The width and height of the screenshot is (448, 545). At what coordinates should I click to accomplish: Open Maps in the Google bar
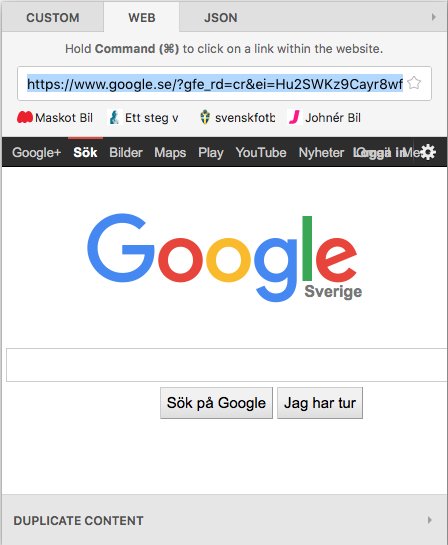(170, 152)
